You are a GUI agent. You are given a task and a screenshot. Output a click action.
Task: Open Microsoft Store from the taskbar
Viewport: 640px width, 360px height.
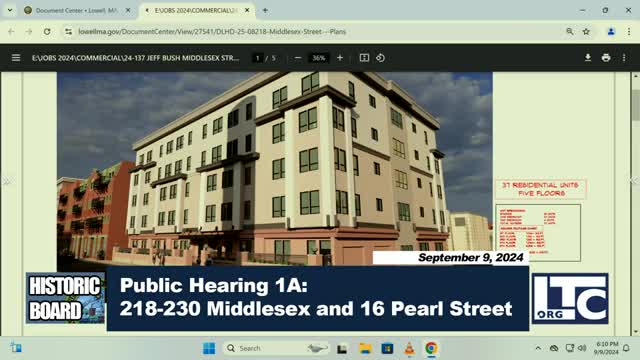pos(387,348)
